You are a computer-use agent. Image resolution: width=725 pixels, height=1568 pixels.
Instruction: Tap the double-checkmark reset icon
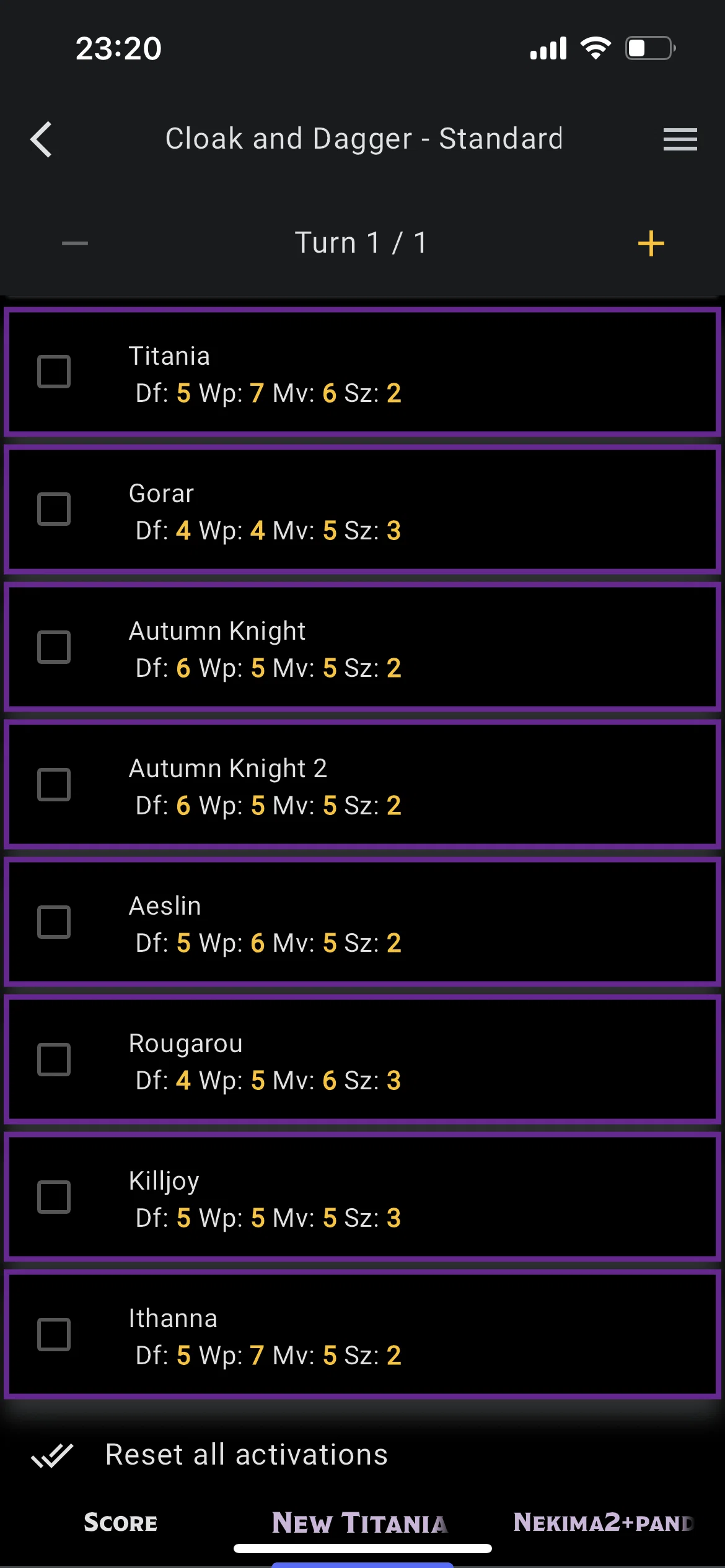click(53, 1455)
